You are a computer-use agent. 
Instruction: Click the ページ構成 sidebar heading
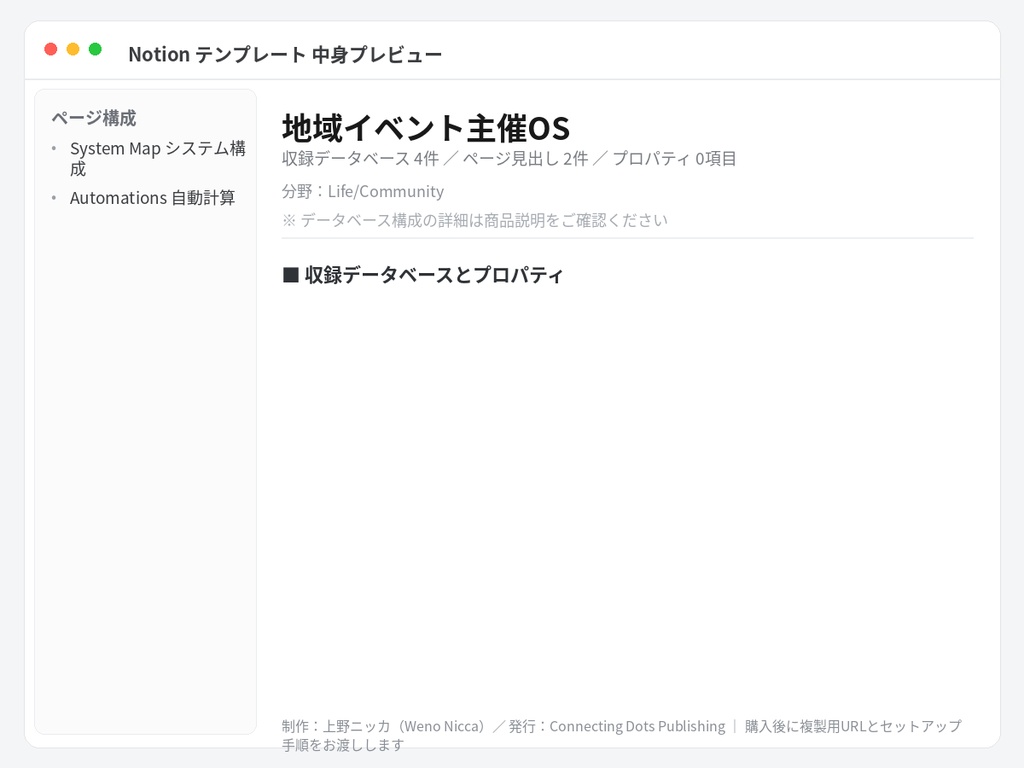coord(94,118)
